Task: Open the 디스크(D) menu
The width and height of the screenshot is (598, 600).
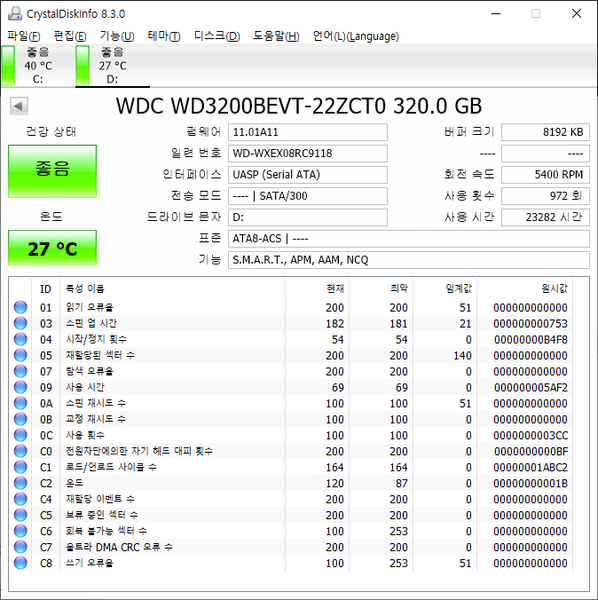Action: point(217,36)
